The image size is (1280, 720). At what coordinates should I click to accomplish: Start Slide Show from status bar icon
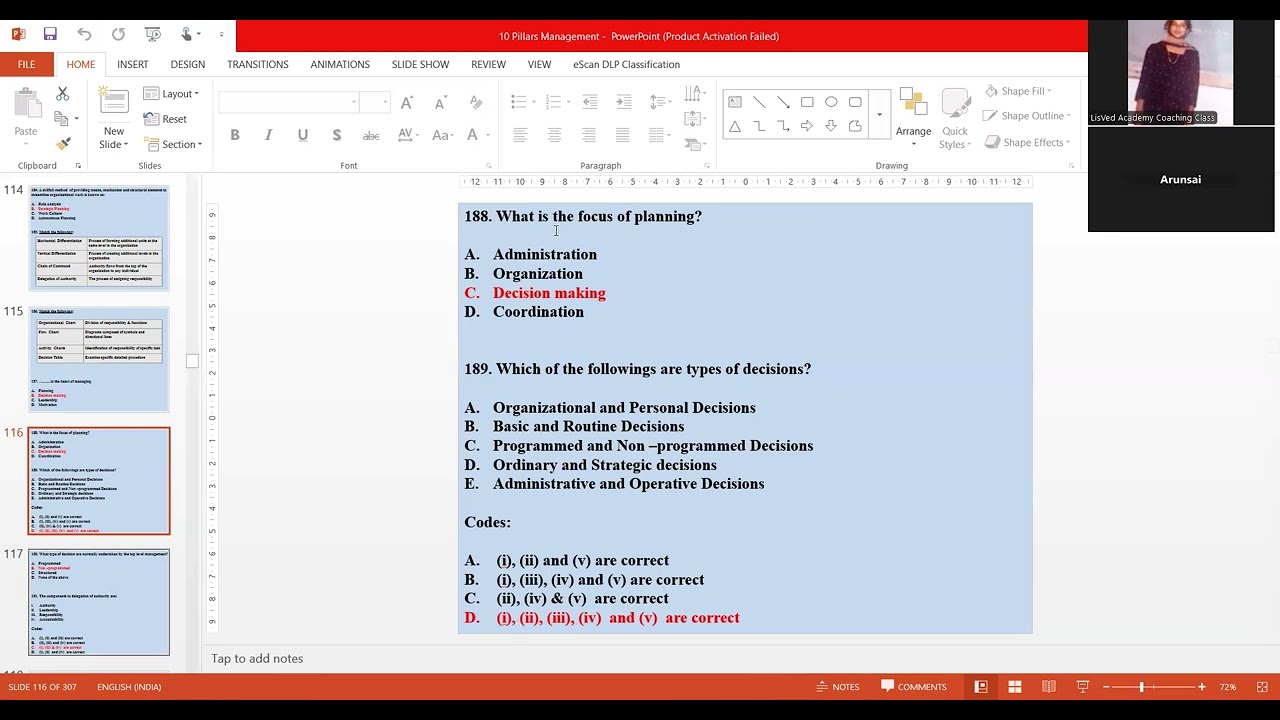point(1082,686)
